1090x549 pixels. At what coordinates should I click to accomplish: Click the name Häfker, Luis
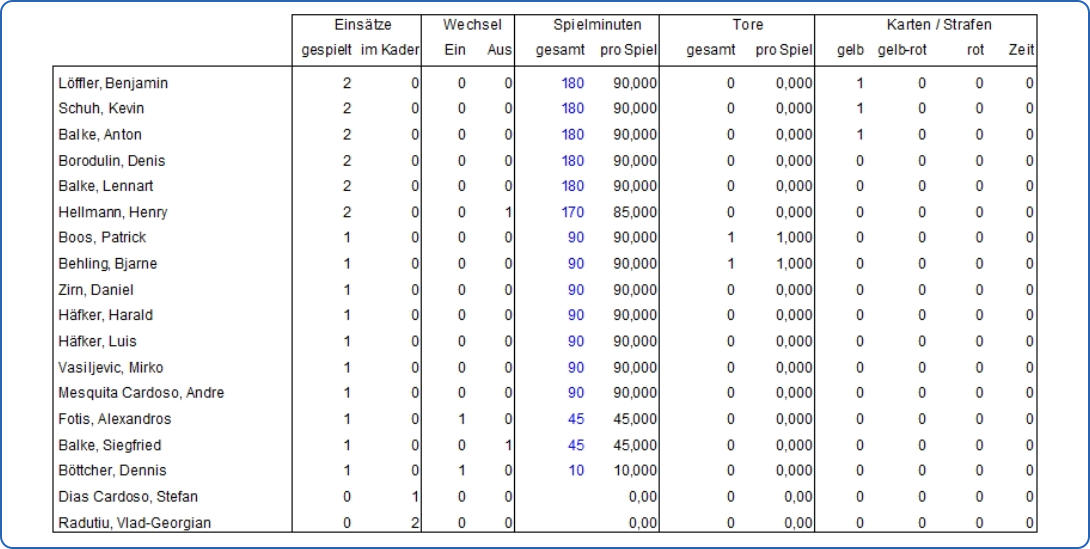97,341
